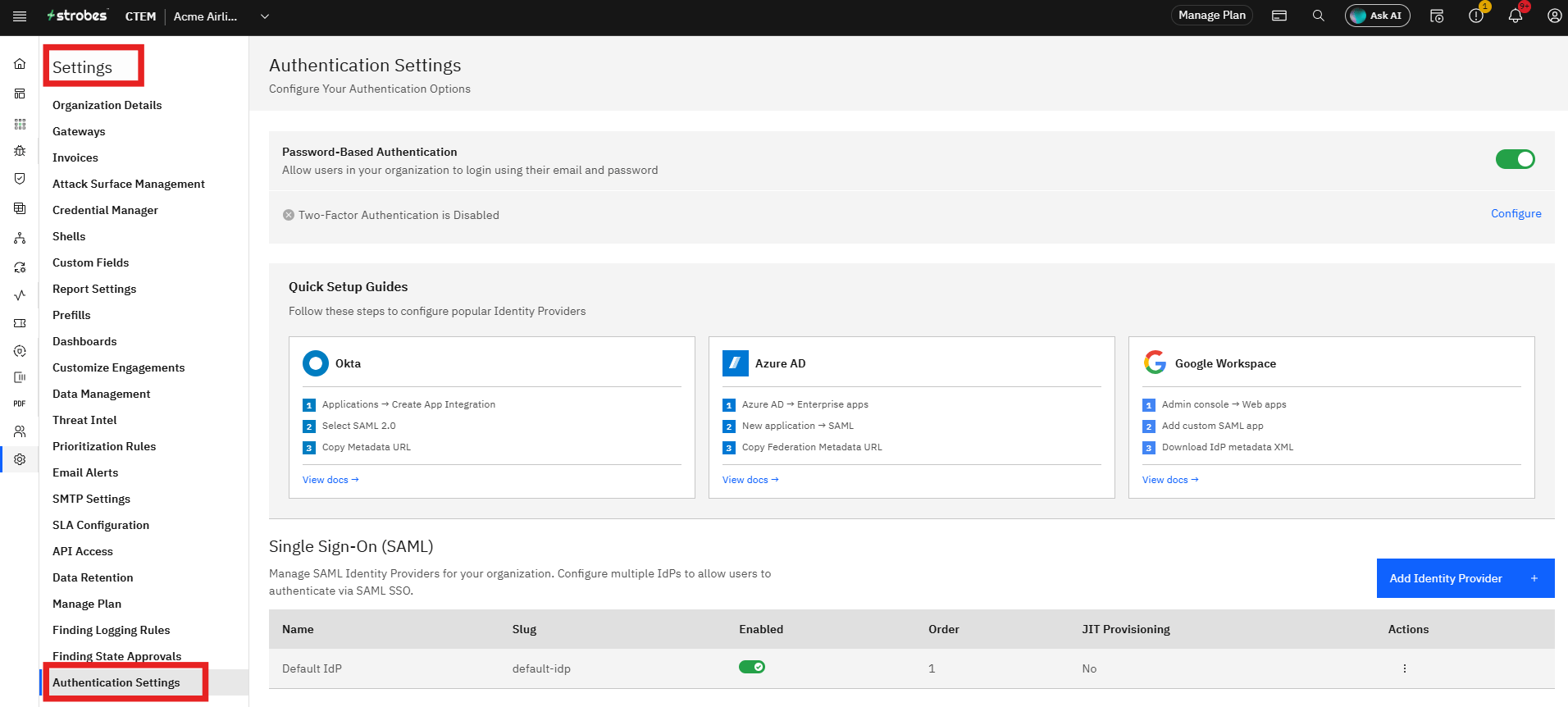Open Prioritization Rules settings
1568x707 pixels.
(104, 446)
